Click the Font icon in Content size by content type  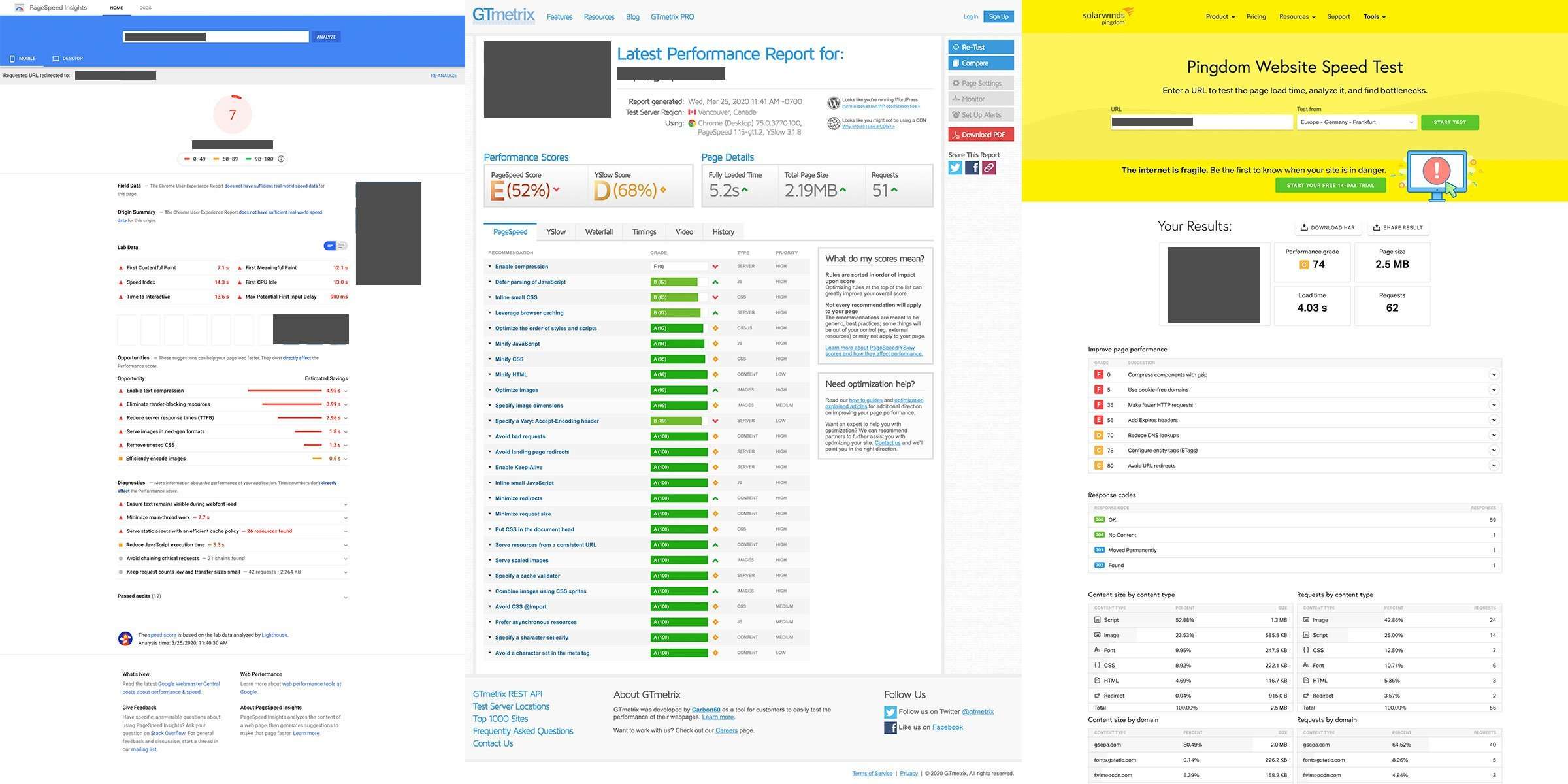coord(1098,650)
